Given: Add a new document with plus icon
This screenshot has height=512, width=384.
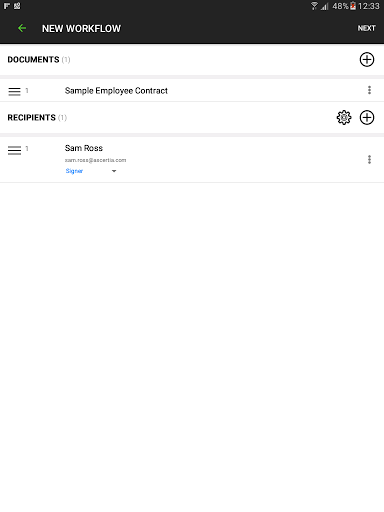Looking at the screenshot, I should [367, 60].
